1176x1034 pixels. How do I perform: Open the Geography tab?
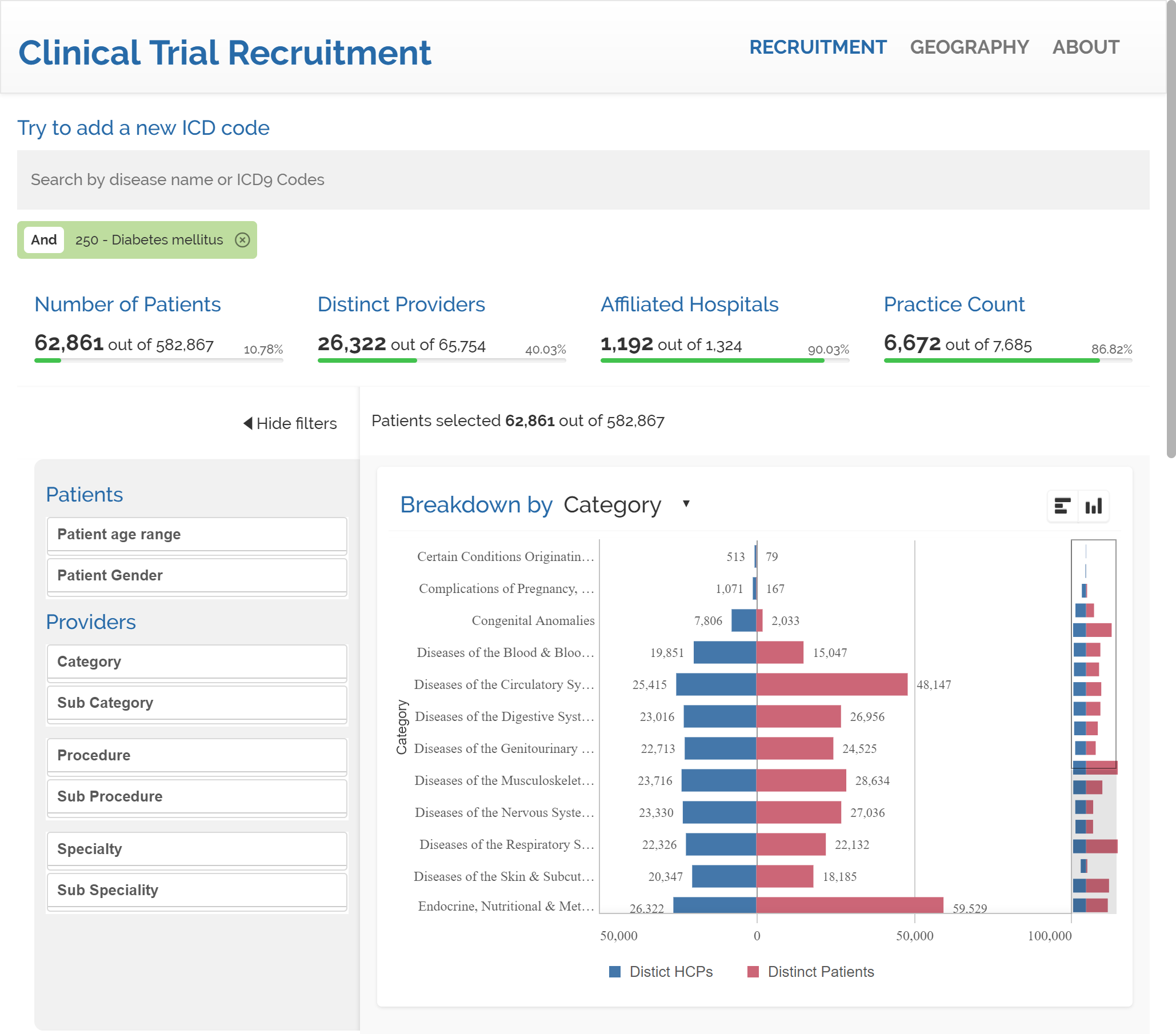coord(969,47)
